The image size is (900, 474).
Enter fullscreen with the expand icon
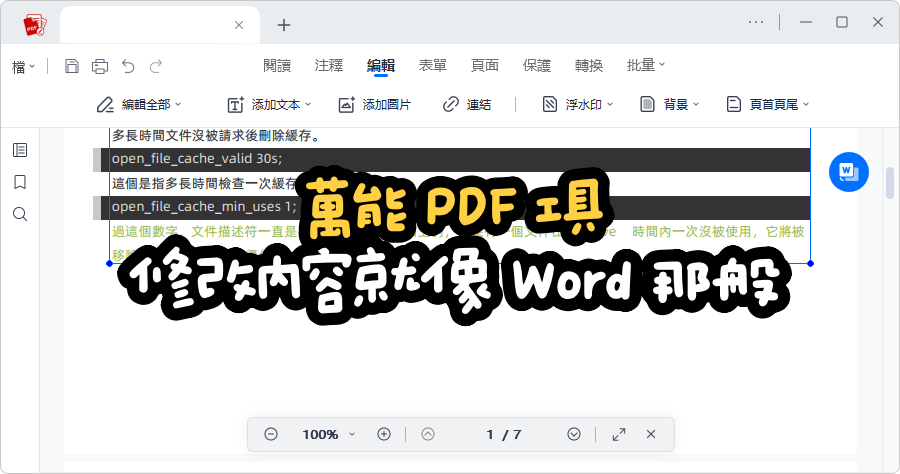click(619, 434)
